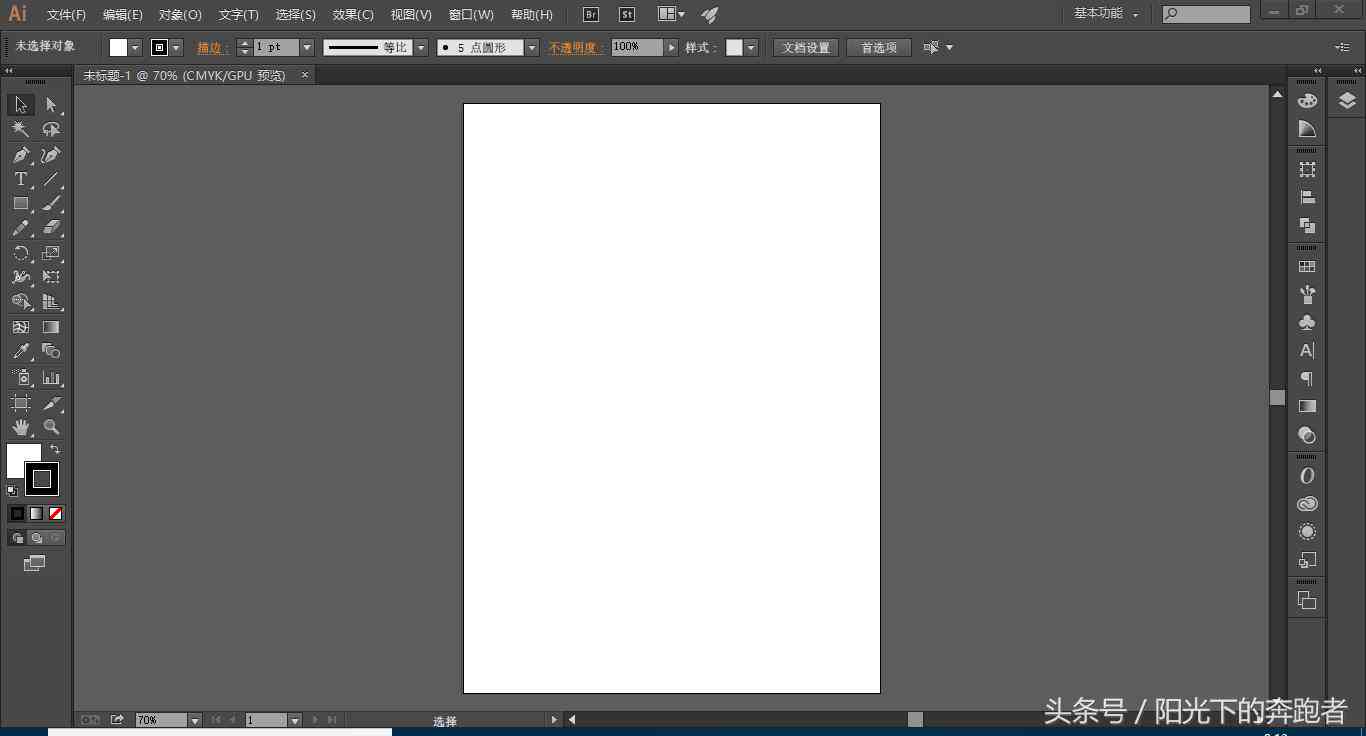
Task: Select the Type tool
Action: 21,179
